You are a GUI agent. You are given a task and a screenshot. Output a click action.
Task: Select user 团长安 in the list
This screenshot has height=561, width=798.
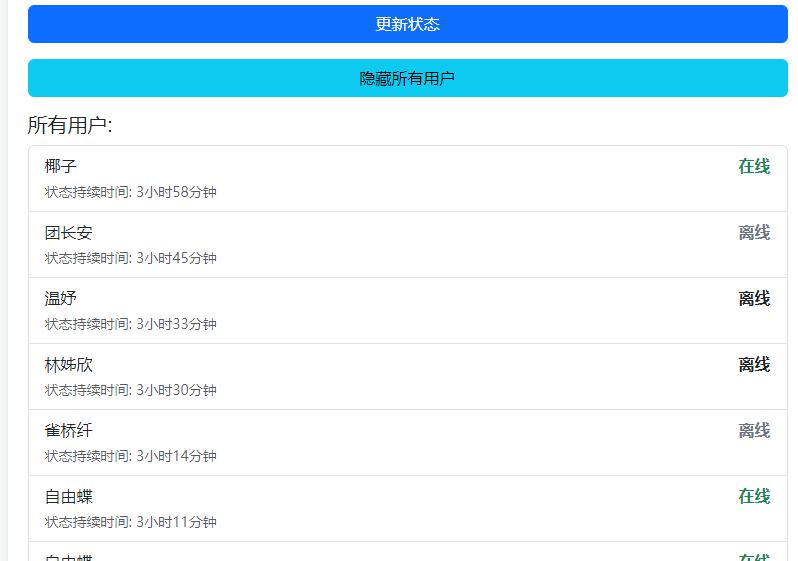click(x=69, y=233)
